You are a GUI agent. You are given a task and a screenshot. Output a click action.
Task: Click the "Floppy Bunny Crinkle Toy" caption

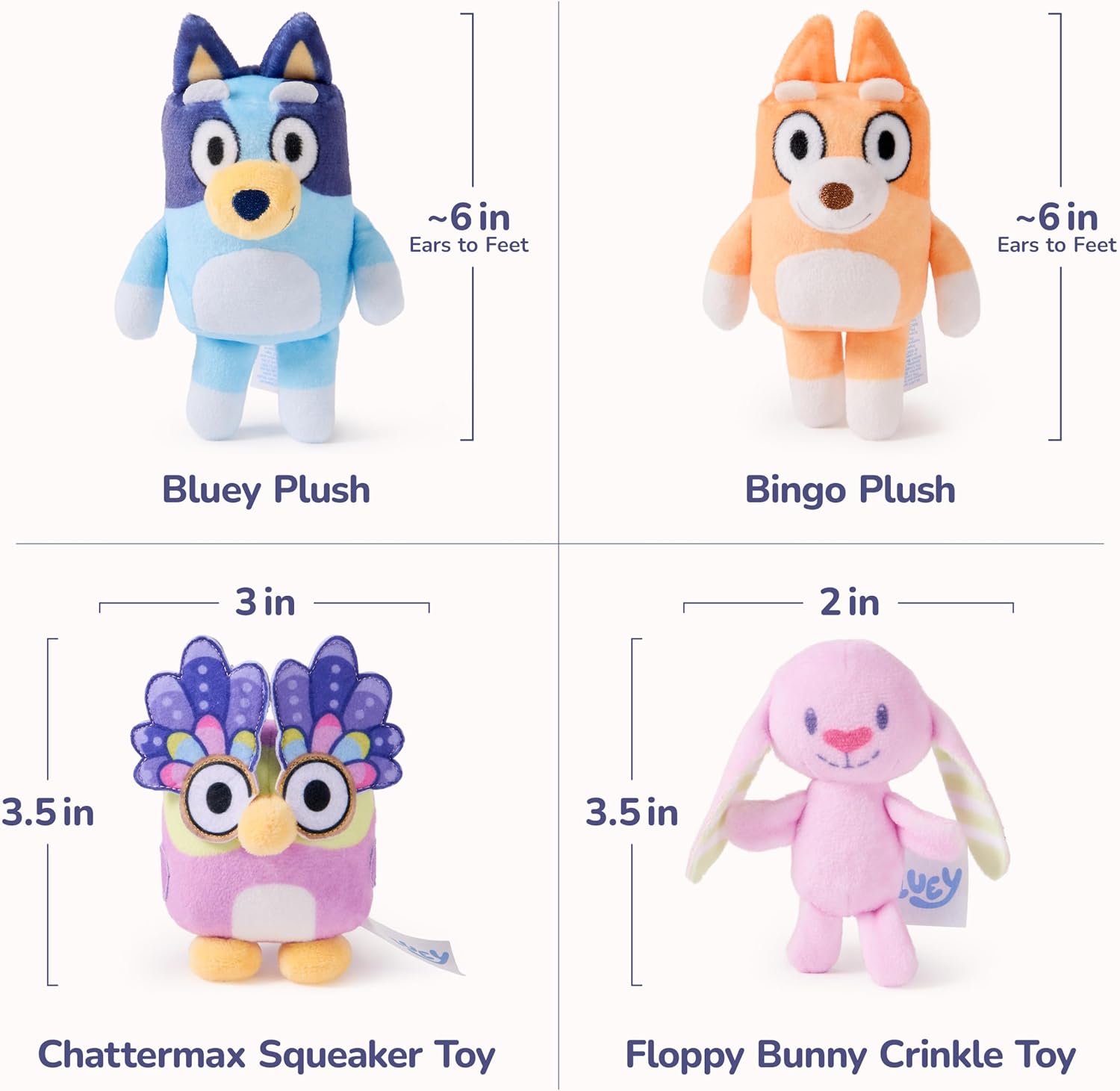coord(850,1055)
